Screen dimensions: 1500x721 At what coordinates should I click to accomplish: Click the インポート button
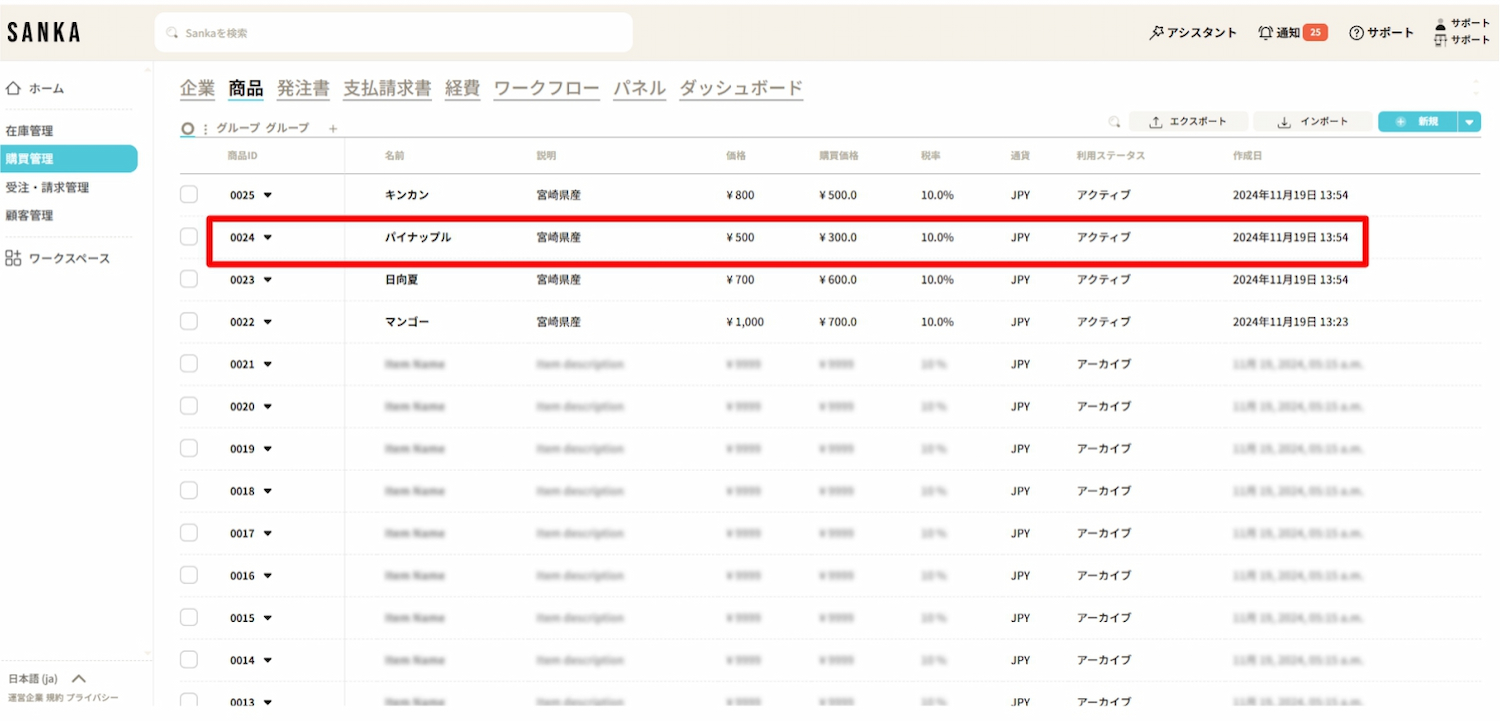1313,122
